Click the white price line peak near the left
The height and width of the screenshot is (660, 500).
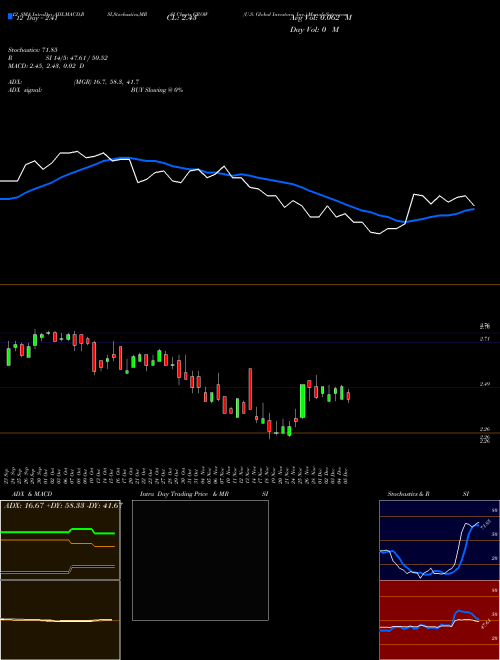pos(77,152)
